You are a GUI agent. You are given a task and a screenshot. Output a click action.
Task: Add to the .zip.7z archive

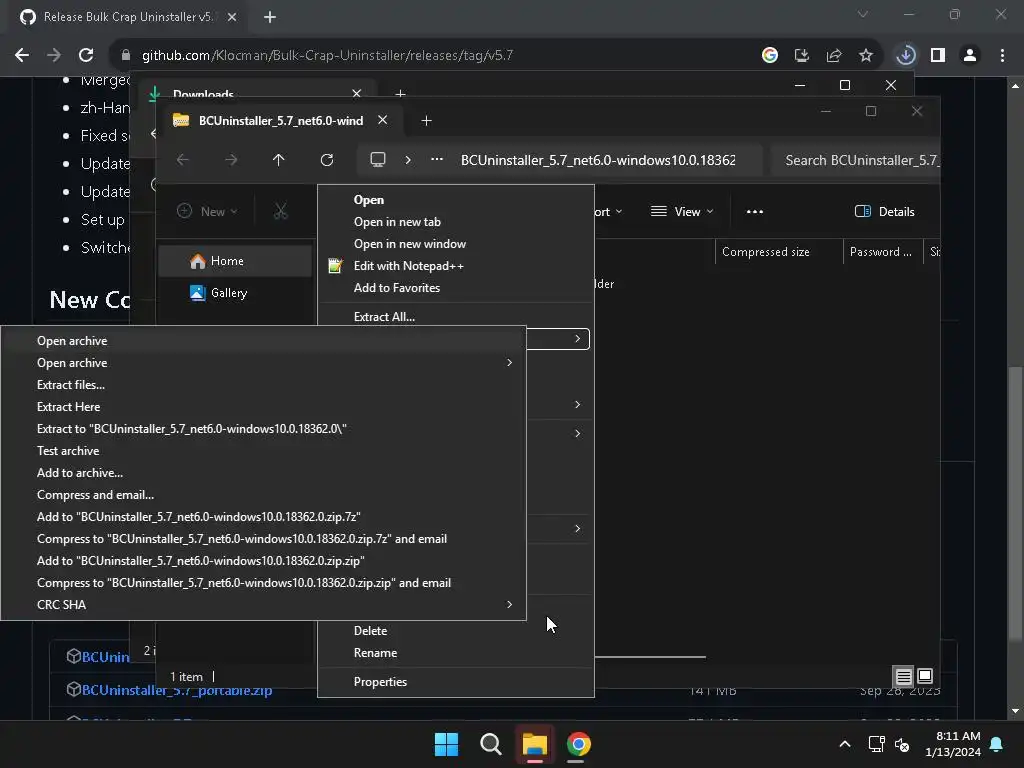pyautogui.click(x=263, y=517)
